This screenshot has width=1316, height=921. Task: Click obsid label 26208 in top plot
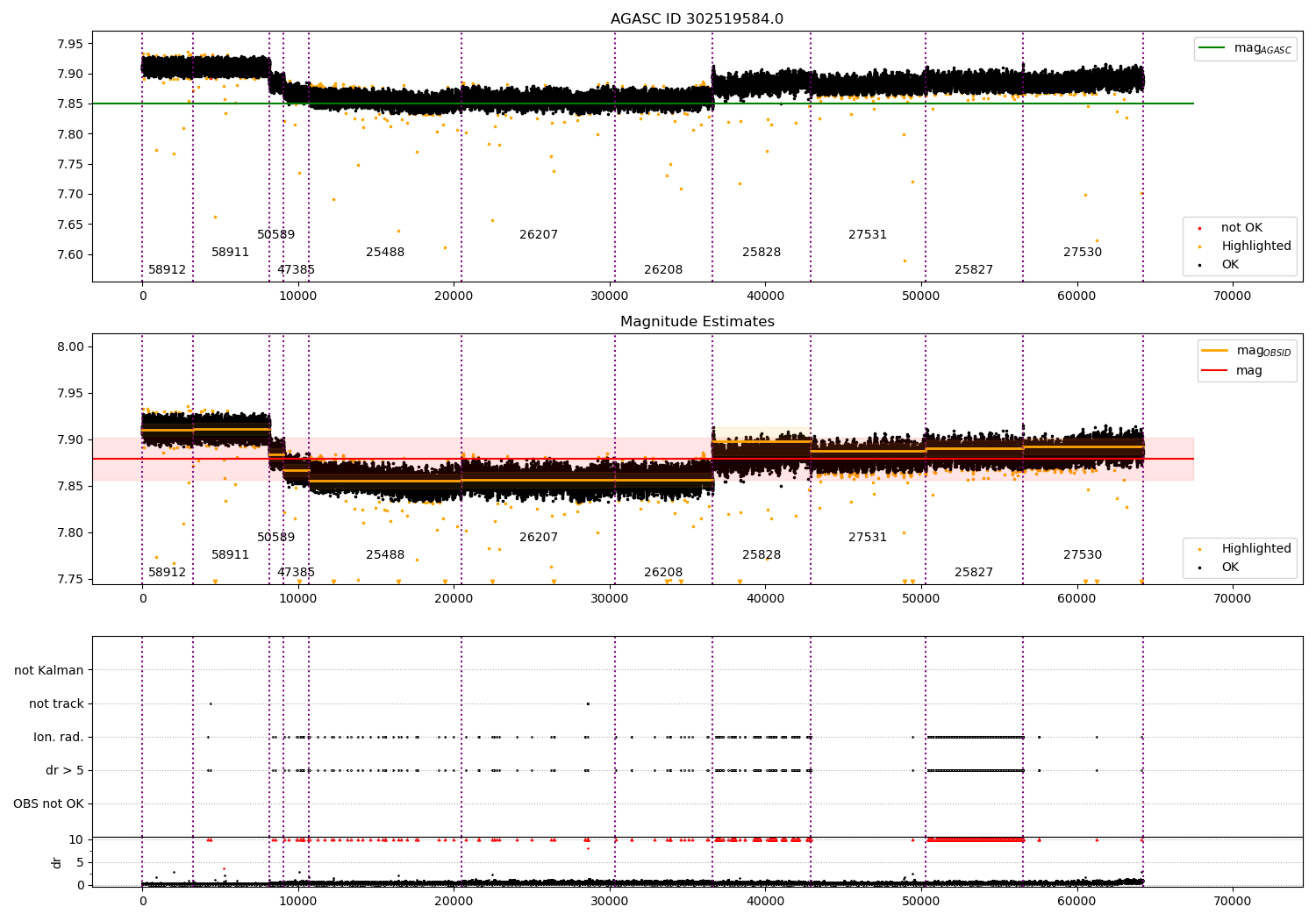663,270
